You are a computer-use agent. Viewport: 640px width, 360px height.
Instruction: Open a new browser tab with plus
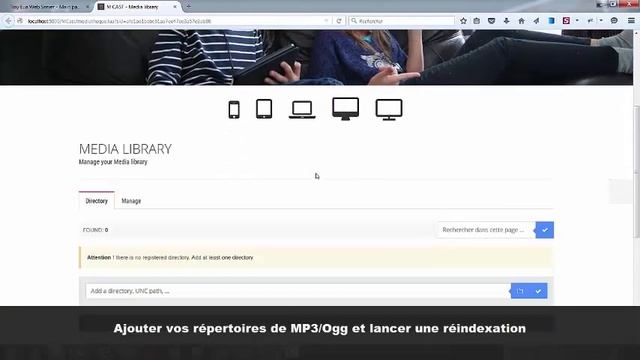point(188,7)
